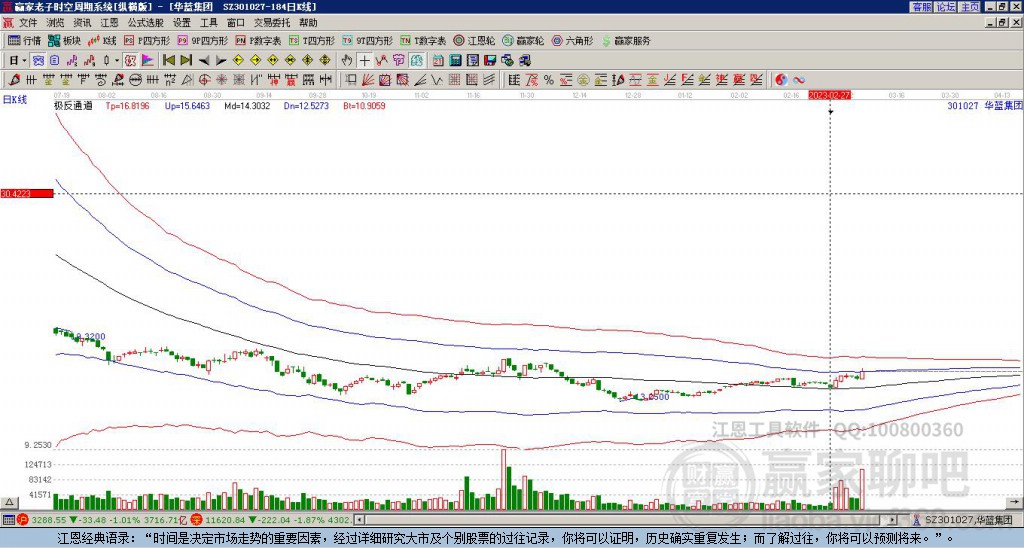Open the P四方形 tool
The height and width of the screenshot is (548, 1024).
[147, 40]
